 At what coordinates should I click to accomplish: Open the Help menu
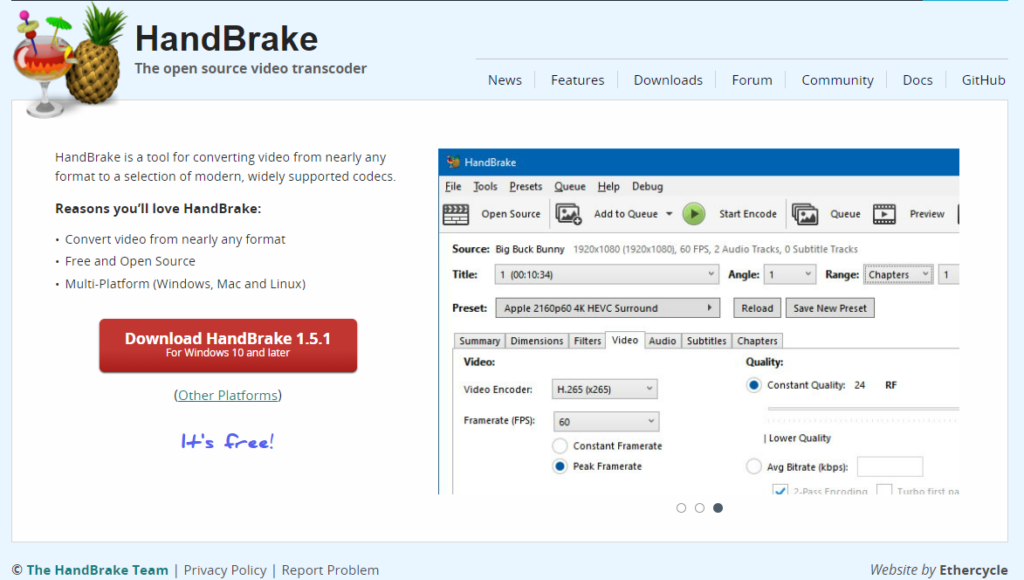tap(609, 186)
